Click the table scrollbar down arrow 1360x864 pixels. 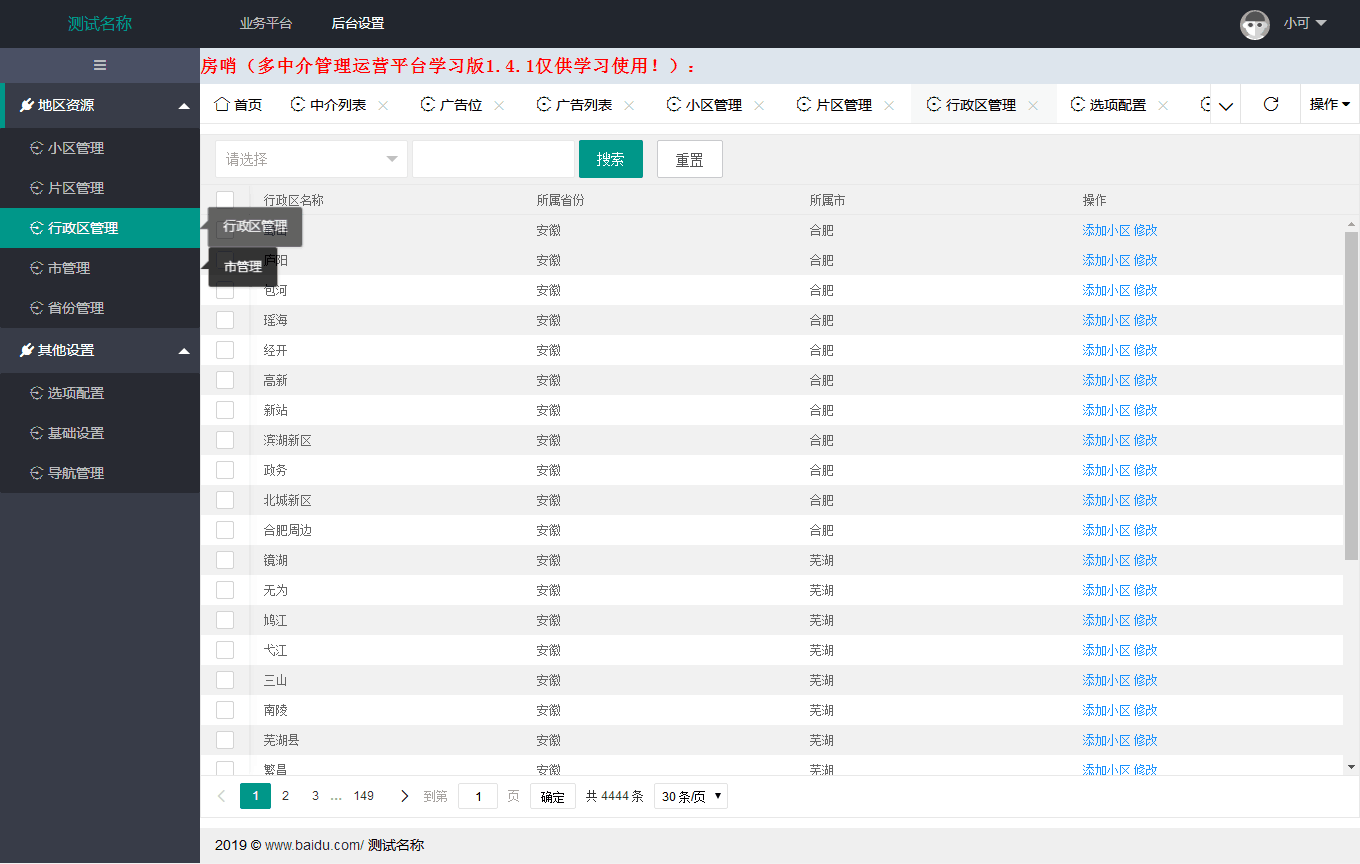pyautogui.click(x=1352, y=767)
